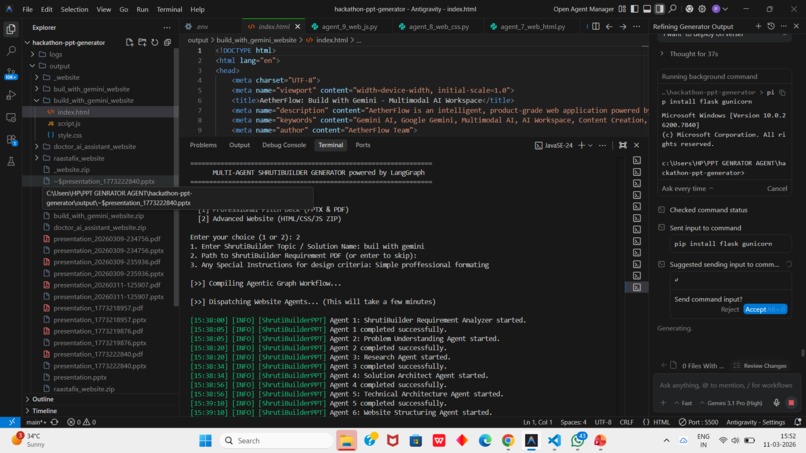Close the bottom terminal panel
This screenshot has height=453, width=806.
tap(636, 146)
